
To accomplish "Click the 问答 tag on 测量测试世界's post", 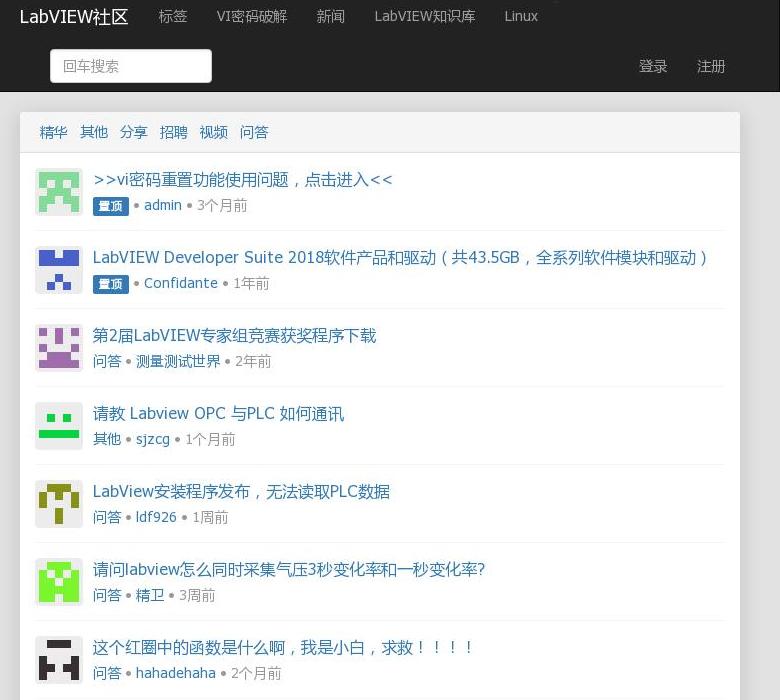I will [107, 361].
